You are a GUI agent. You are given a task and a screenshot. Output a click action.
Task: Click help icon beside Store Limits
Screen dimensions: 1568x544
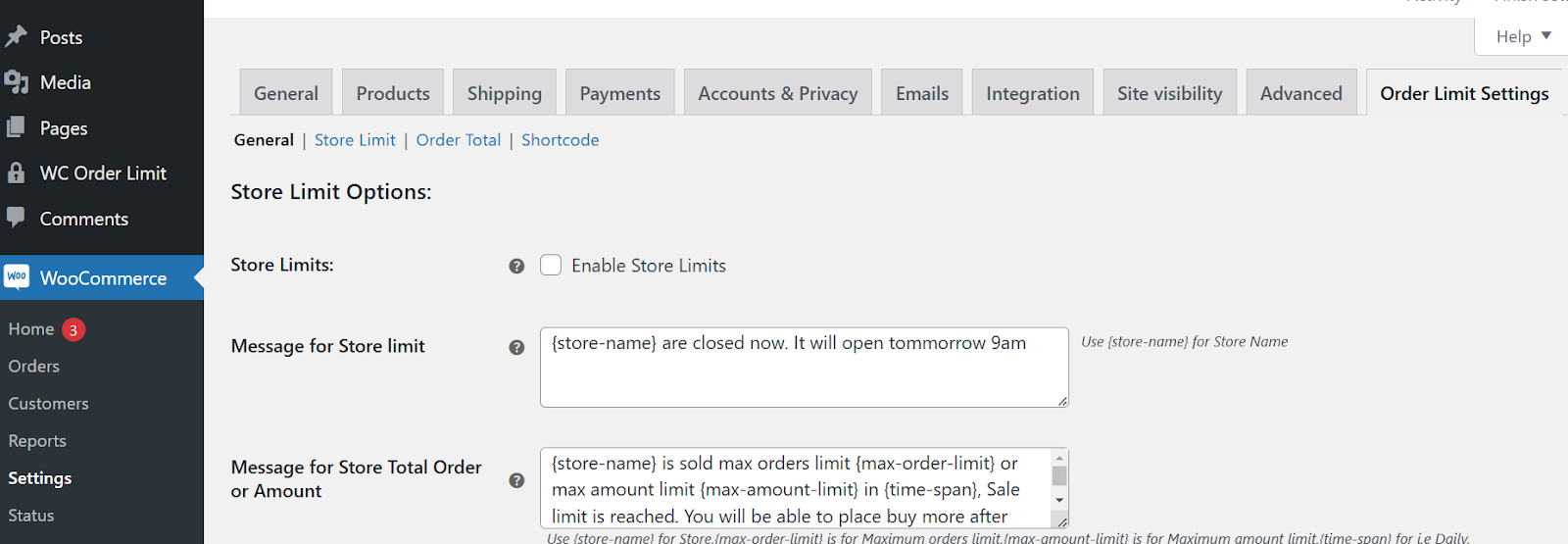(x=516, y=267)
